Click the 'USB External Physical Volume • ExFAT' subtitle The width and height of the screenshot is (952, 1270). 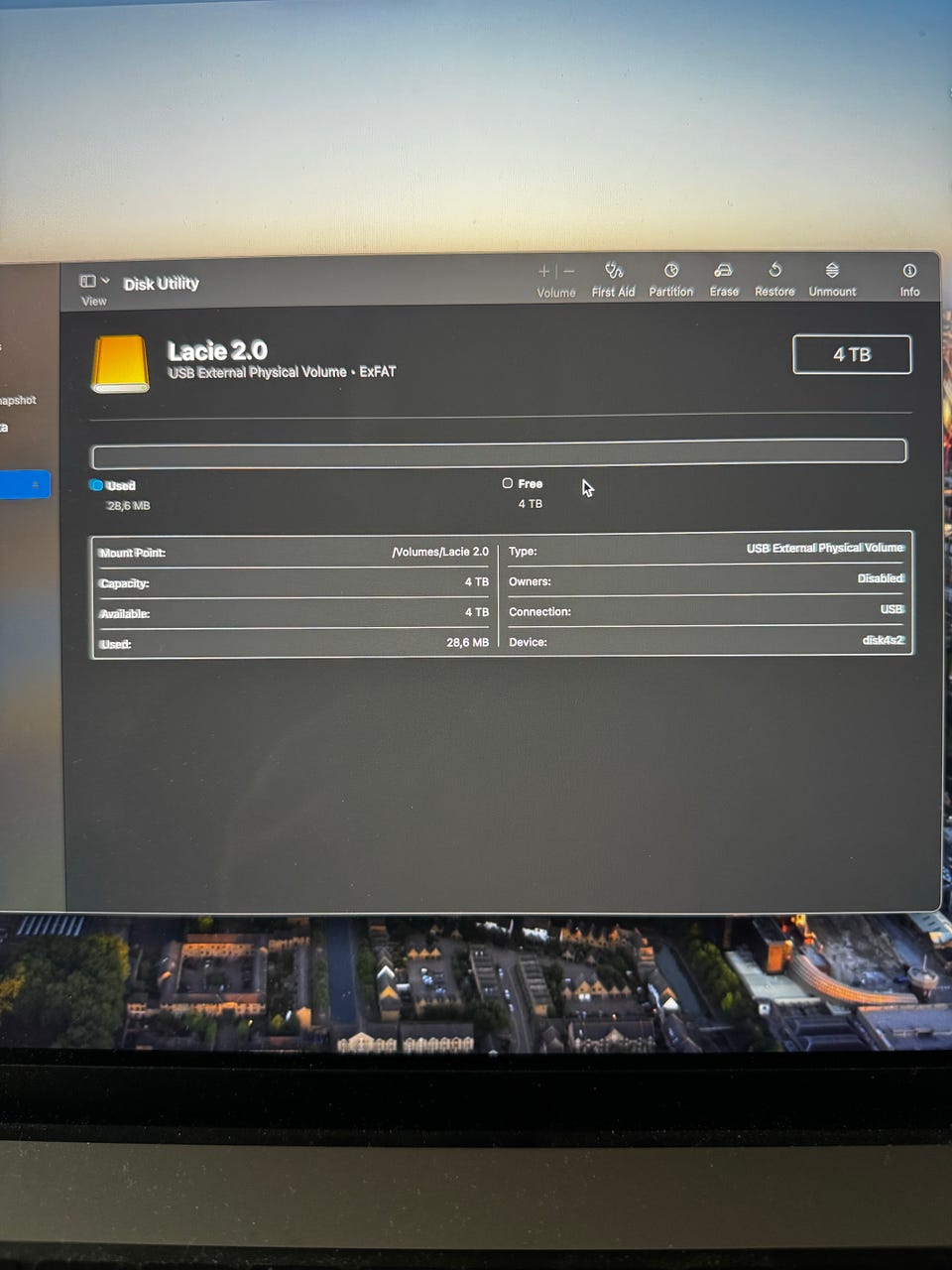tap(282, 372)
